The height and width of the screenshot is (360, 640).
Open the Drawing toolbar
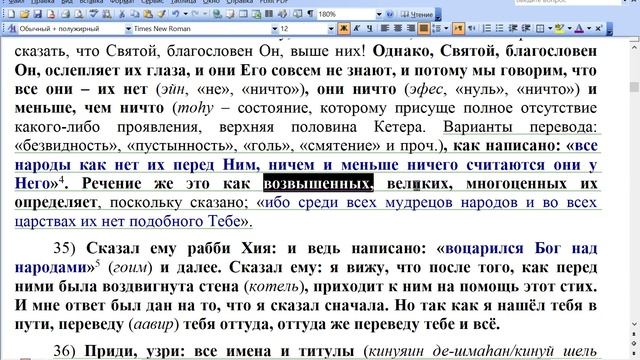click(282, 14)
